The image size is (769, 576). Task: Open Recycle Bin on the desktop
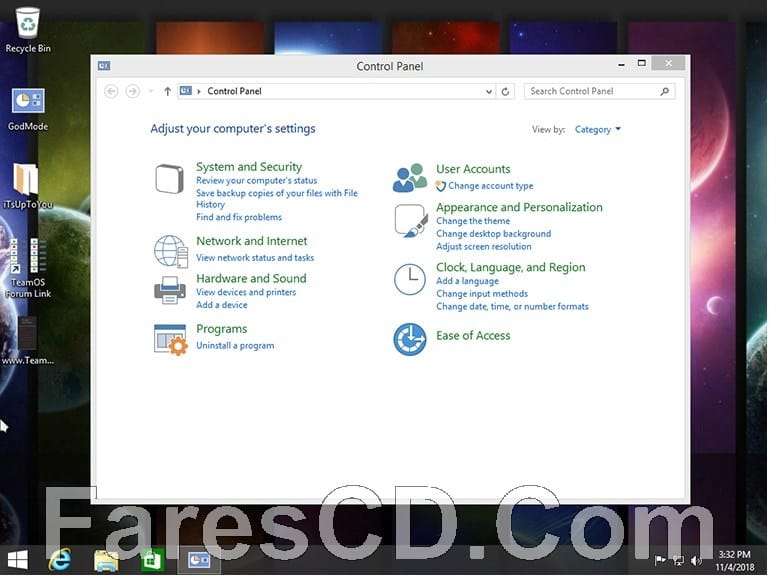pyautogui.click(x=28, y=29)
